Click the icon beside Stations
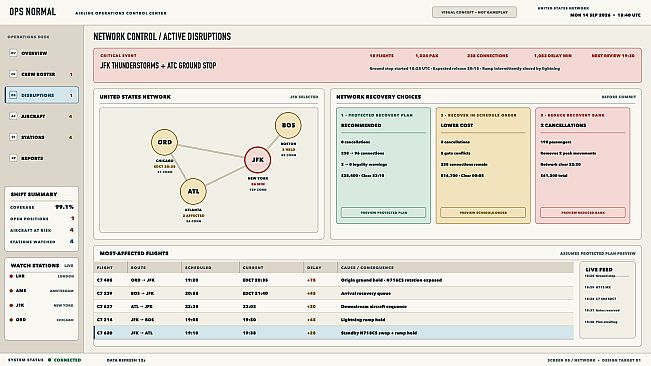651x366 pixels. point(13,137)
